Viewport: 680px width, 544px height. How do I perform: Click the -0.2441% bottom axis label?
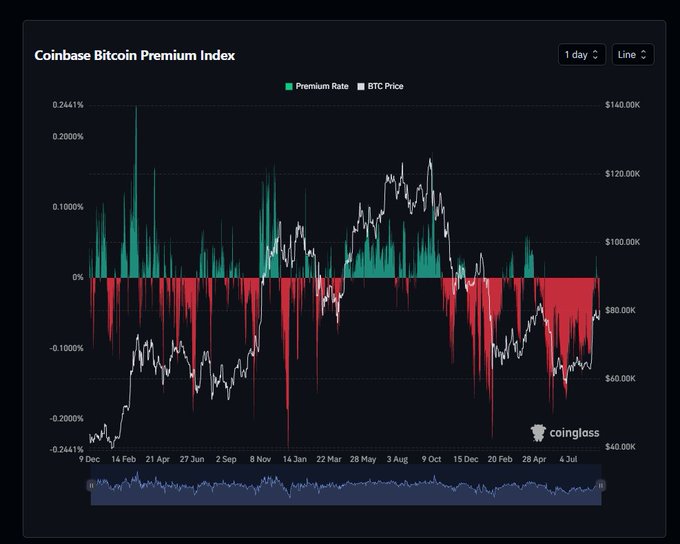click(66, 449)
